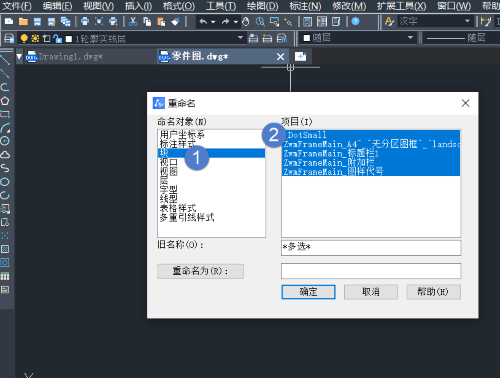Select the _DotSmall item
500x378 pixels.
click(371, 135)
